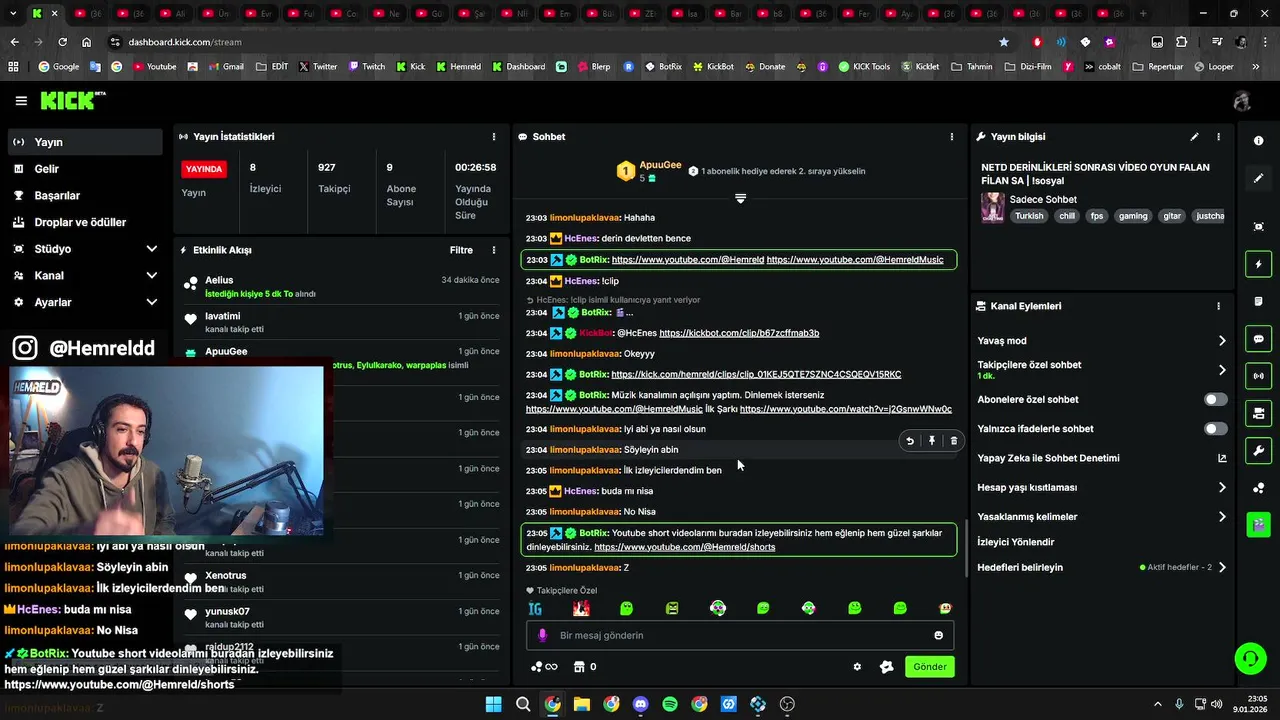Screen dimensions: 1280x720
Task: Click İzleyici Yönlendir
Action: (1015, 542)
